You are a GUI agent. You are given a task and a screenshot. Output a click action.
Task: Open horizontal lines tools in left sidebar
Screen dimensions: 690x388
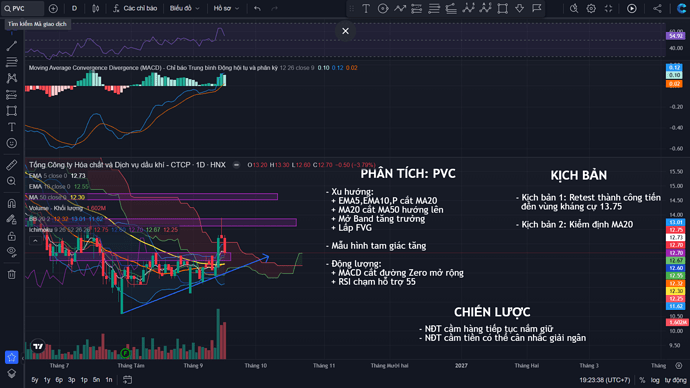point(12,62)
